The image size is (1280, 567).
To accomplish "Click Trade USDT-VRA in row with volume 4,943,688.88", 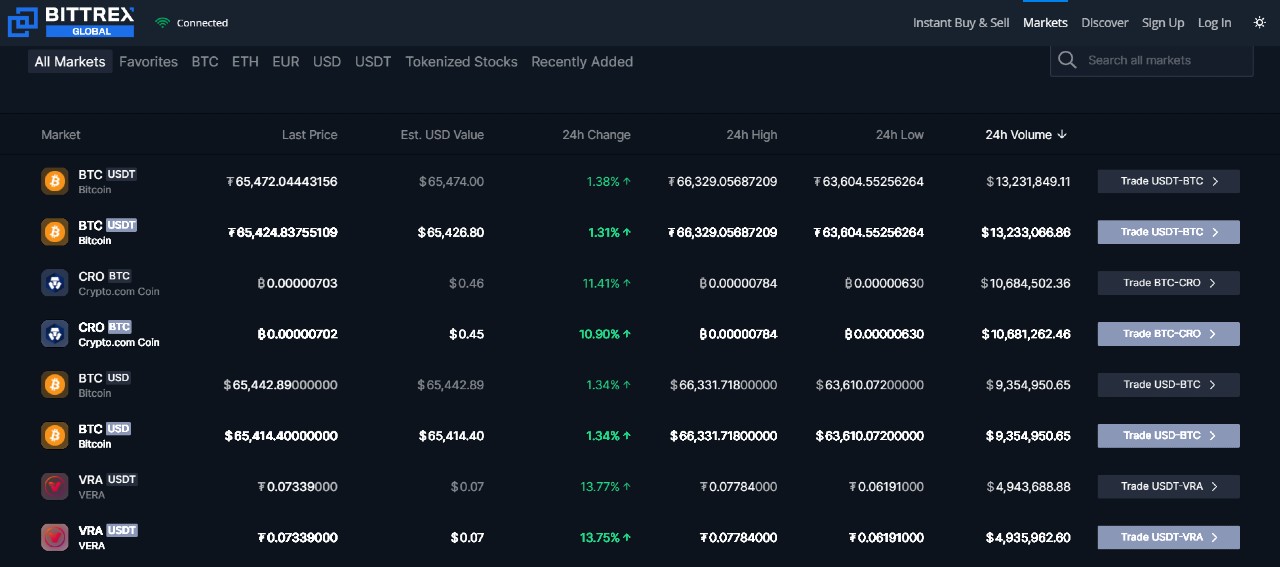I will (1169, 487).
